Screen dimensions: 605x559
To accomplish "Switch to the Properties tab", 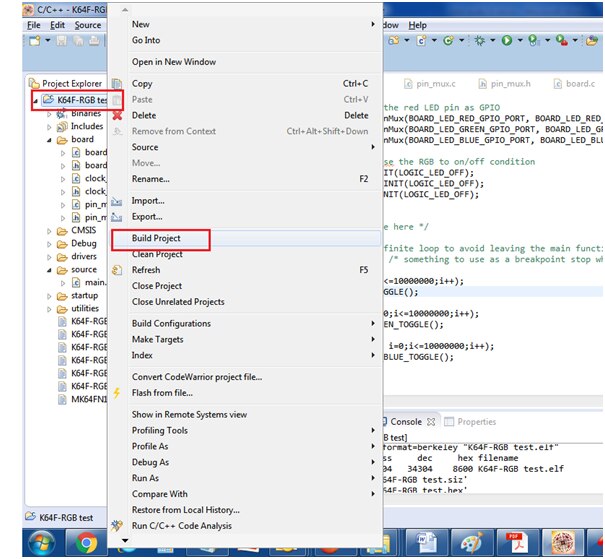I will pyautogui.click(x=471, y=422).
